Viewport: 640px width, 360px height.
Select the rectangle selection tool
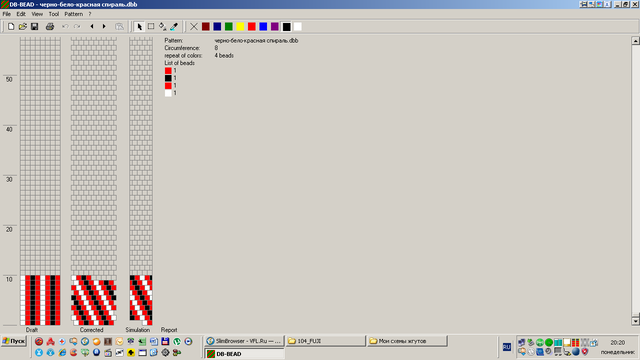151,27
